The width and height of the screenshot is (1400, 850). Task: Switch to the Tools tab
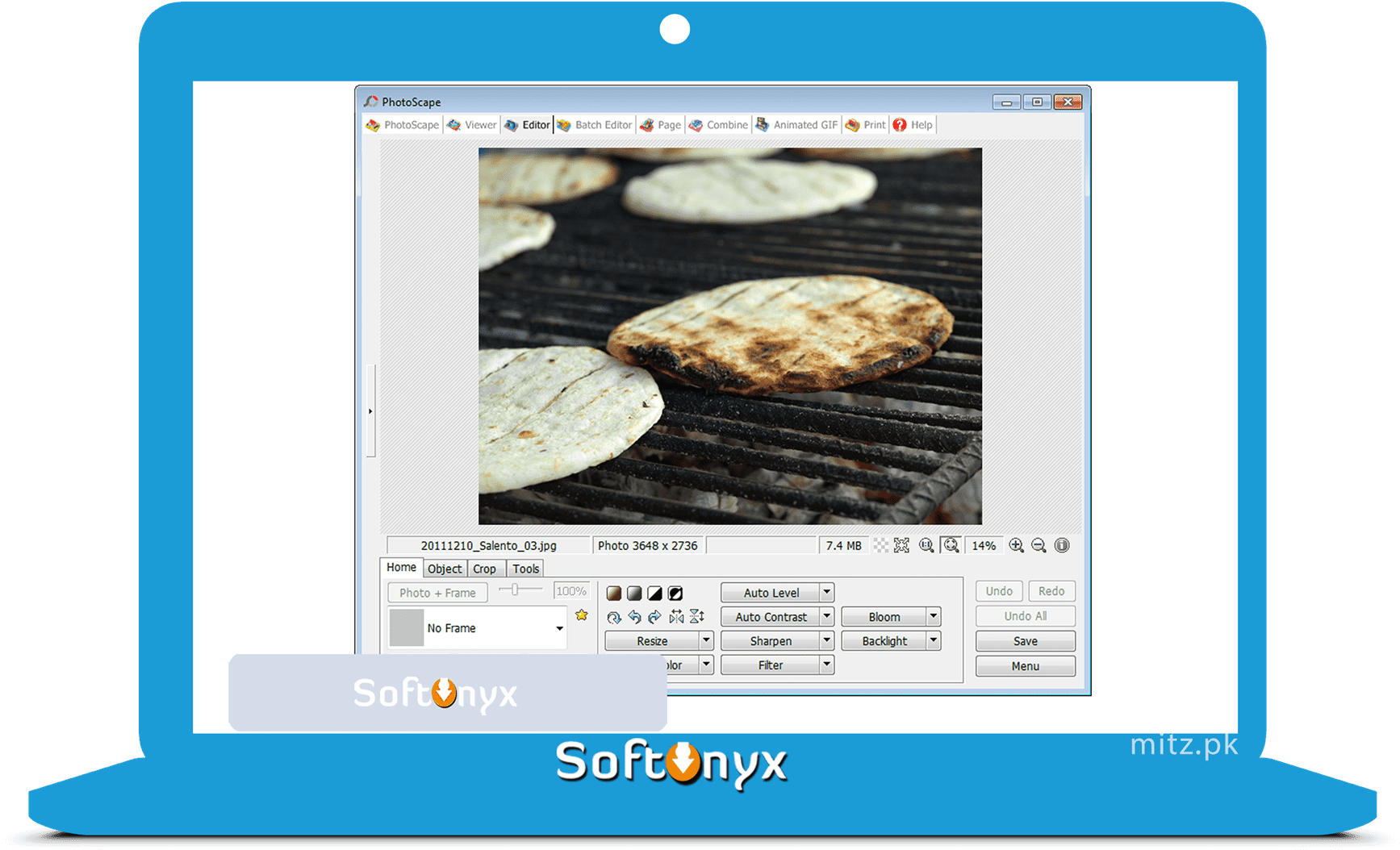[x=526, y=569]
